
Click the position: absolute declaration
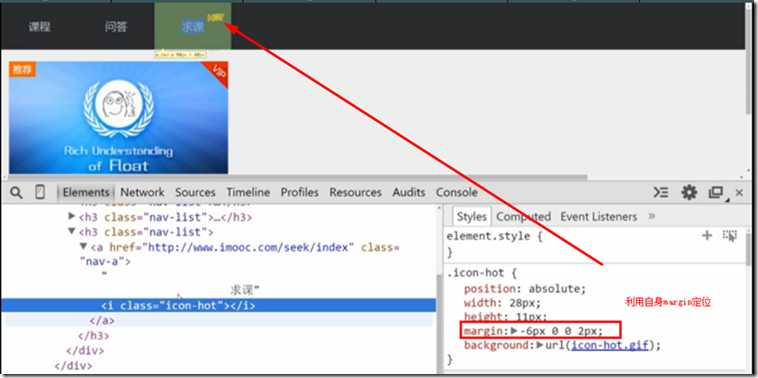525,289
